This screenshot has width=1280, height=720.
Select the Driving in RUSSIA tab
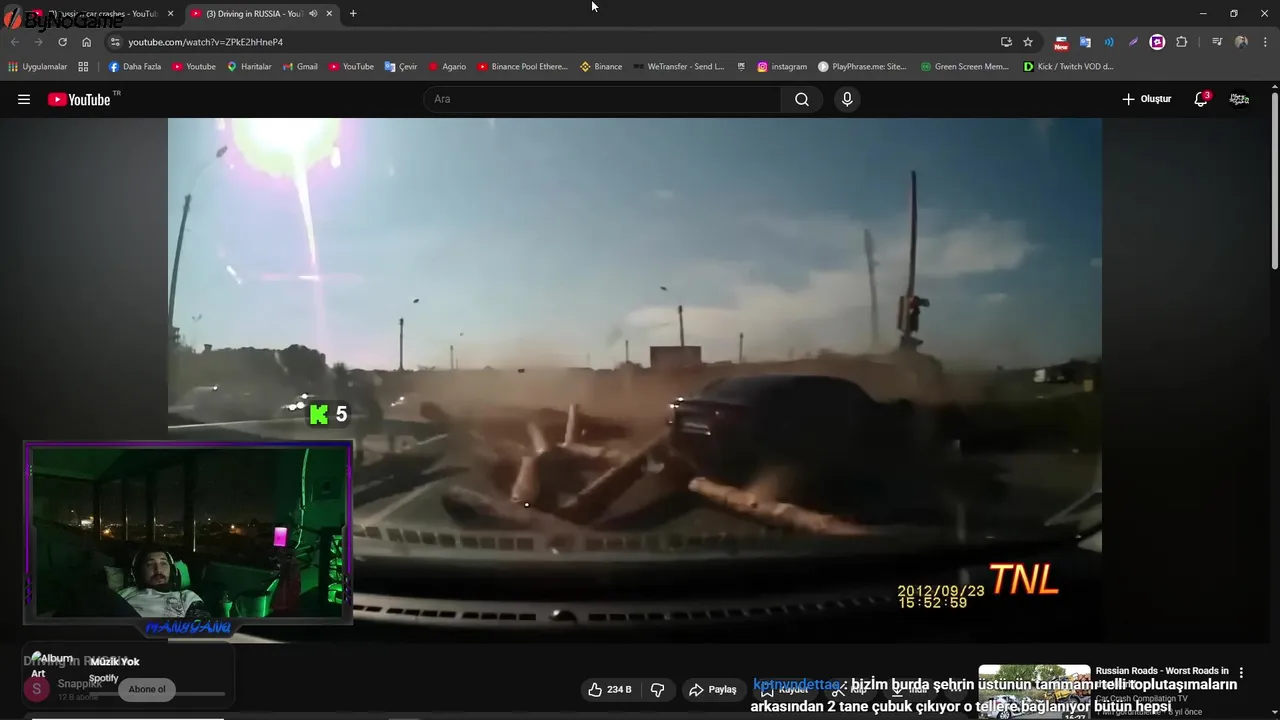point(255,14)
